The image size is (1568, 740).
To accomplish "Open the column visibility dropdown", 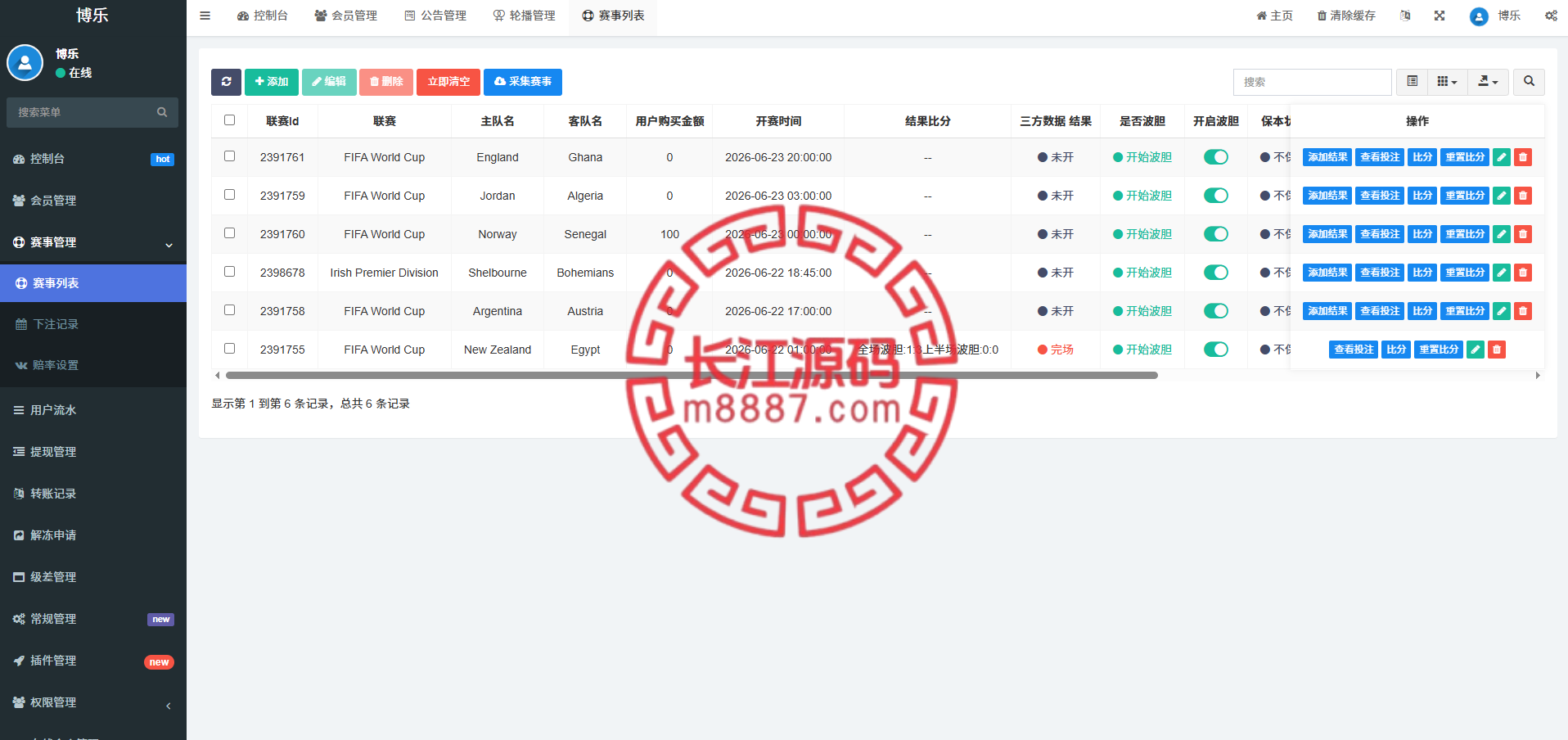I will pyautogui.click(x=1448, y=82).
